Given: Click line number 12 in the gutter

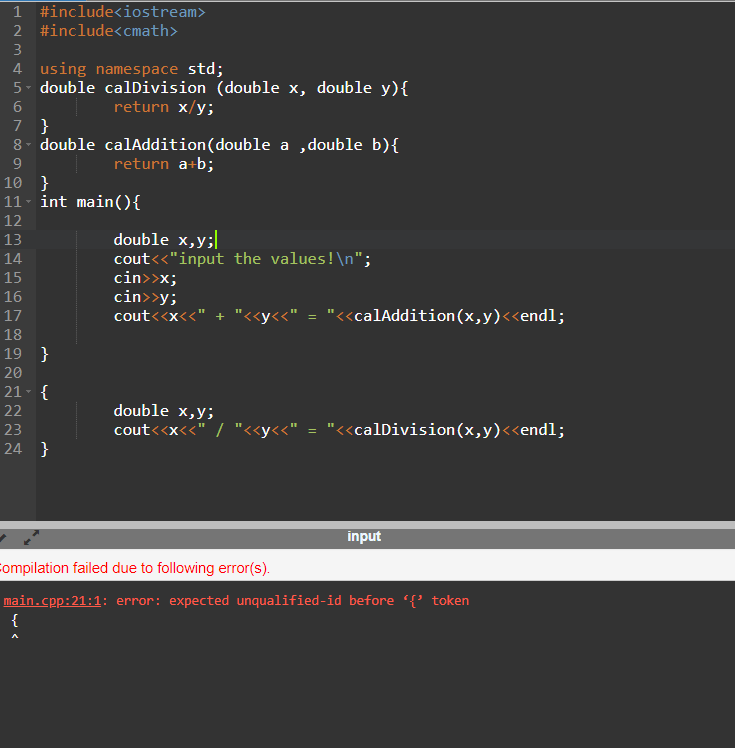Looking at the screenshot, I should pos(13,221).
